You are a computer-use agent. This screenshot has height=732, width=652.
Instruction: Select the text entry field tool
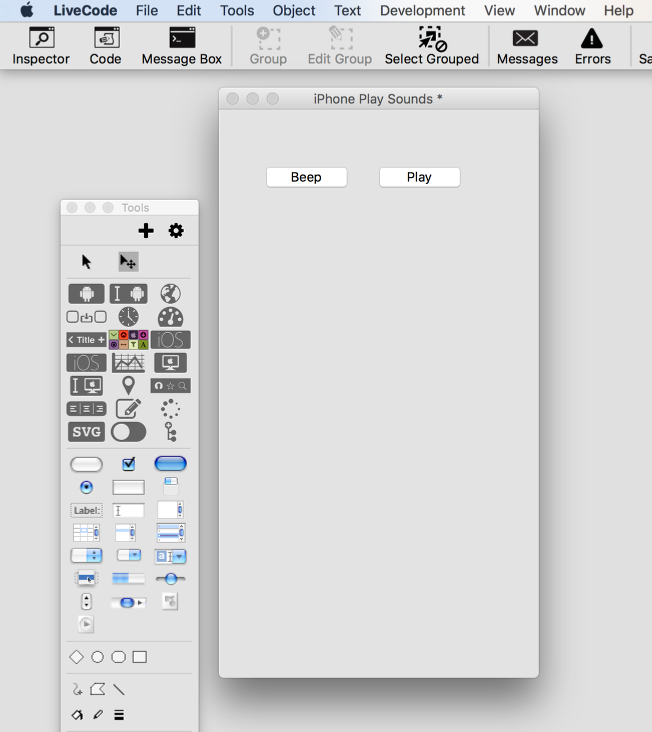(x=128, y=510)
